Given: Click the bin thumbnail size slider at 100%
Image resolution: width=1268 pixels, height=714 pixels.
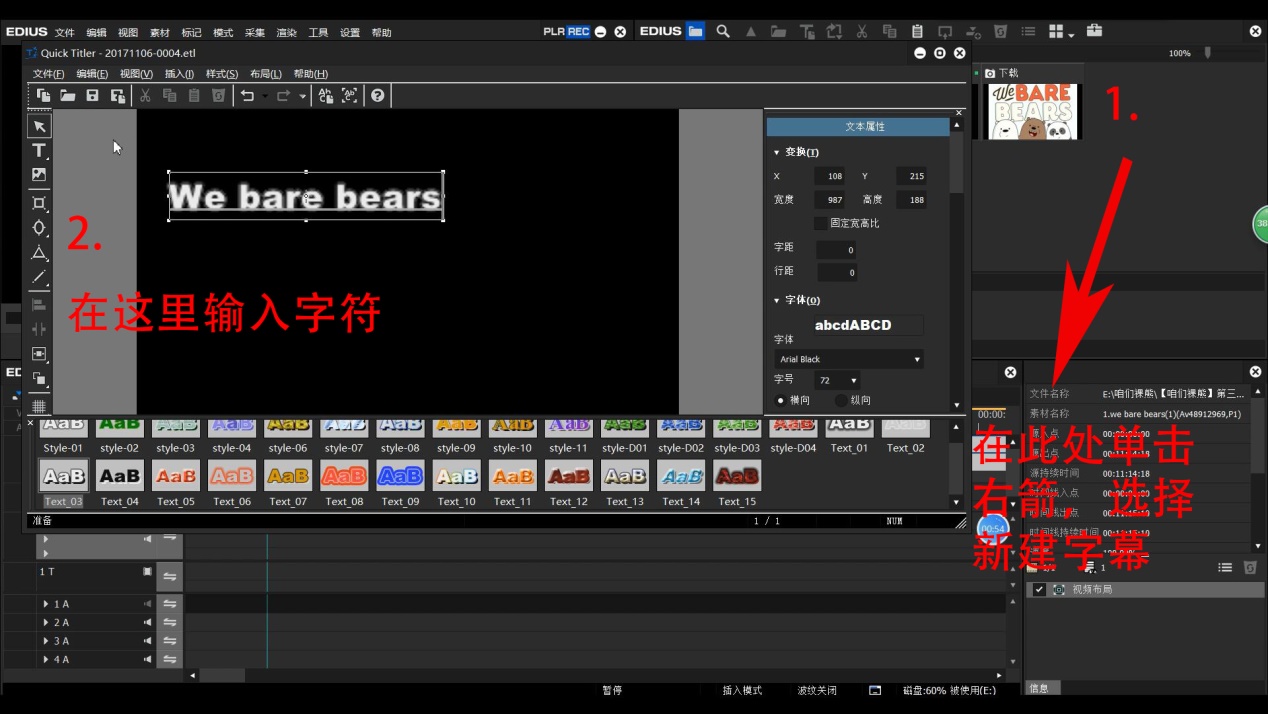Looking at the screenshot, I should (x=1207, y=53).
